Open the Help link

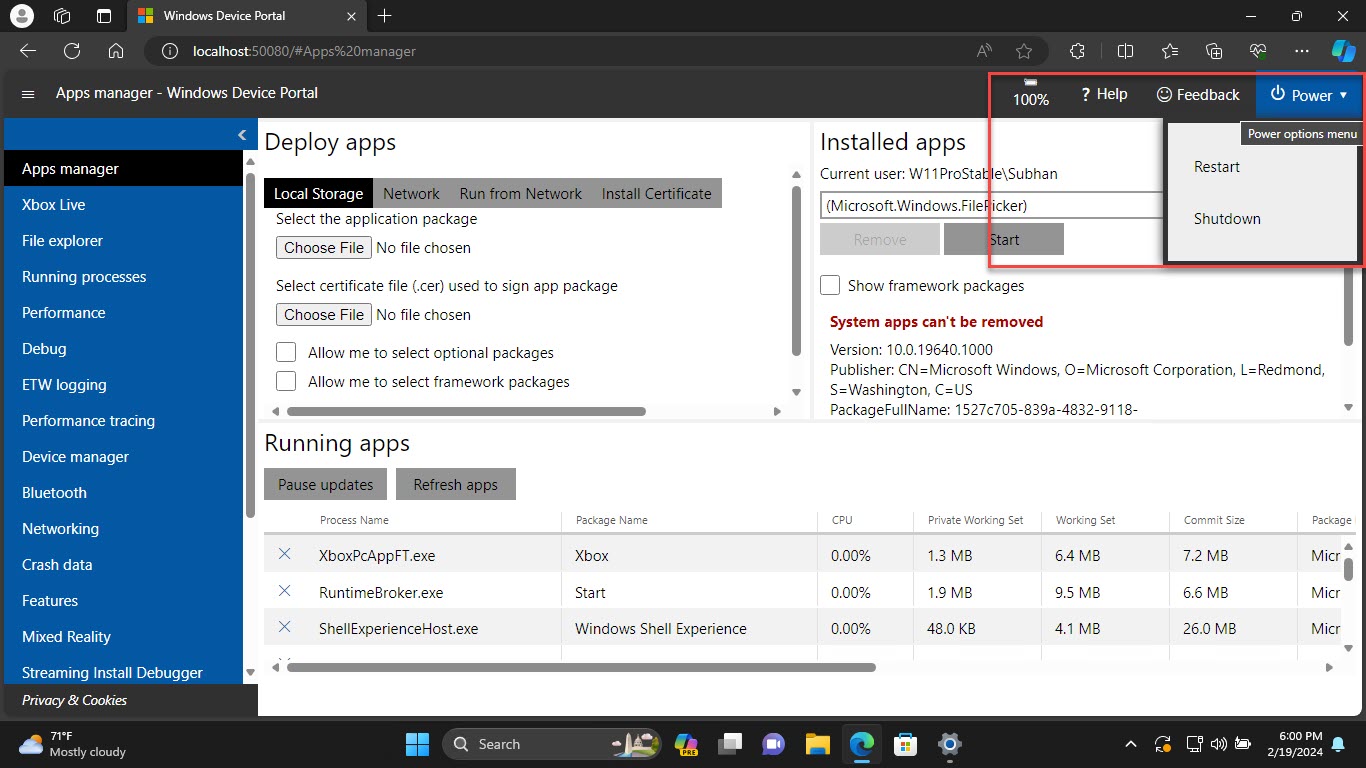[1104, 94]
